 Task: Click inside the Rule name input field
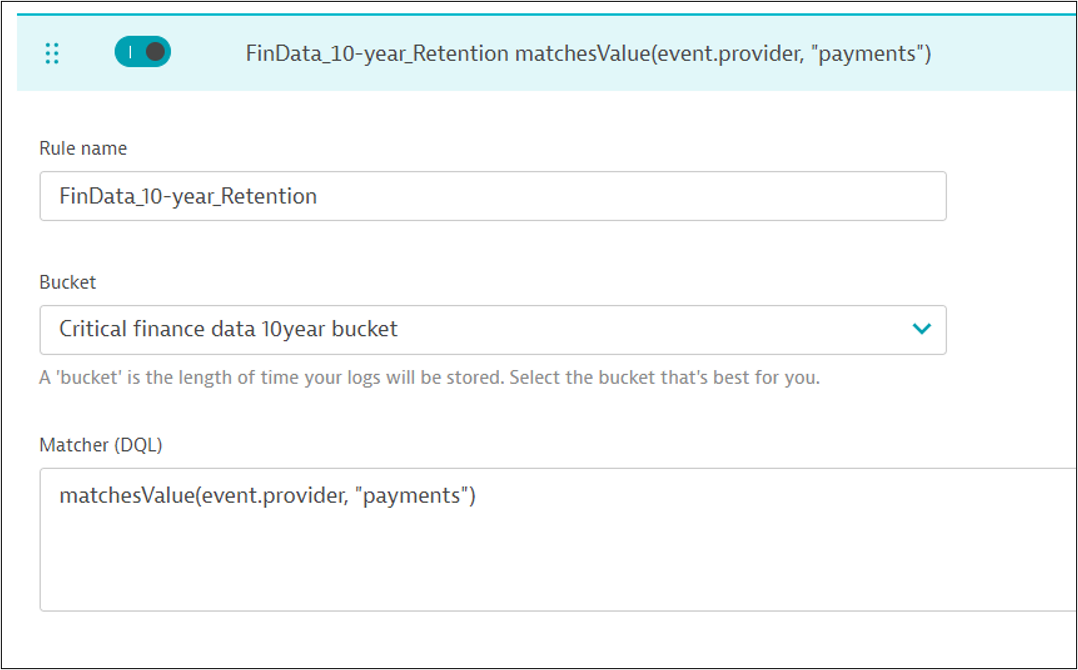point(492,196)
